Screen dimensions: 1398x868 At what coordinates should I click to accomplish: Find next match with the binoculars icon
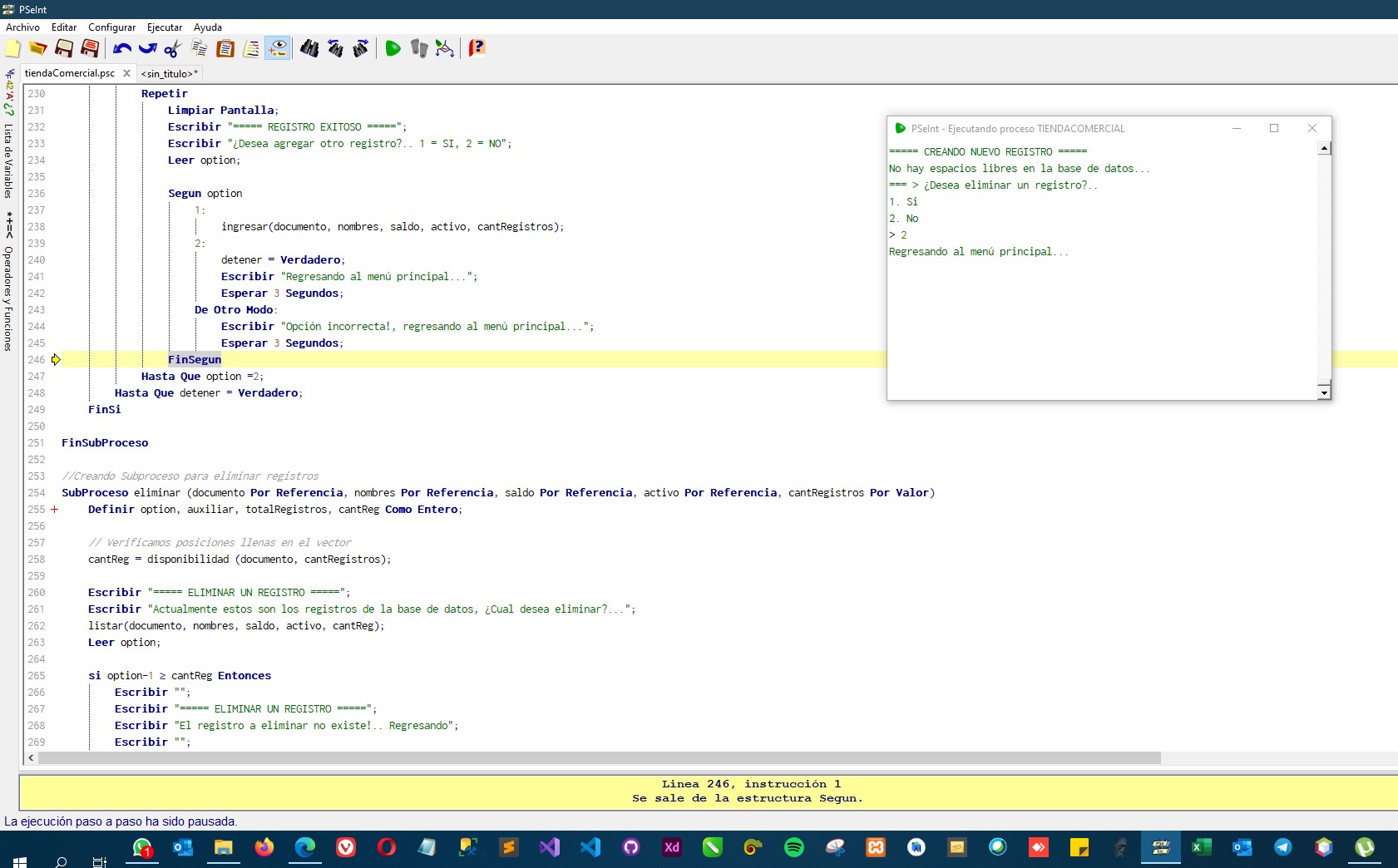coord(361,49)
